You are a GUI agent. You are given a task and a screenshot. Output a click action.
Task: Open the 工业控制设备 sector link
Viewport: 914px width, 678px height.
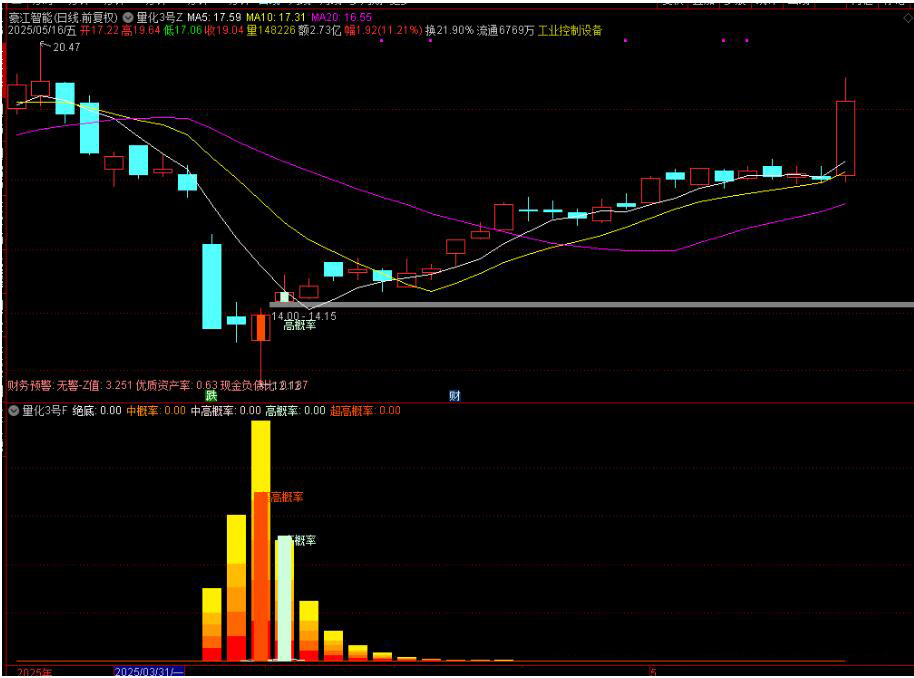pos(570,31)
